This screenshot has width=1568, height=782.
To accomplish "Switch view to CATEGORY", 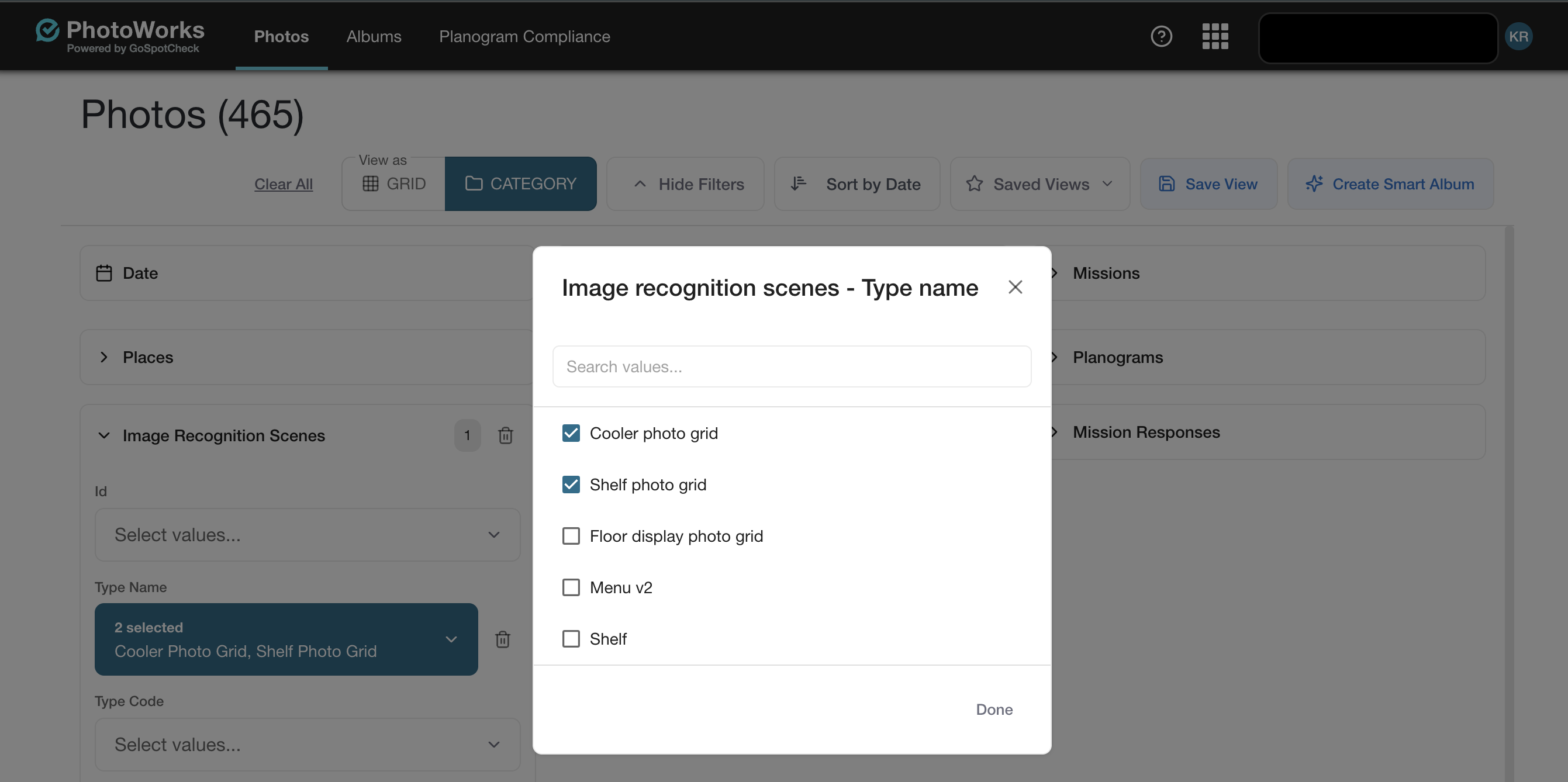I will click(x=520, y=184).
